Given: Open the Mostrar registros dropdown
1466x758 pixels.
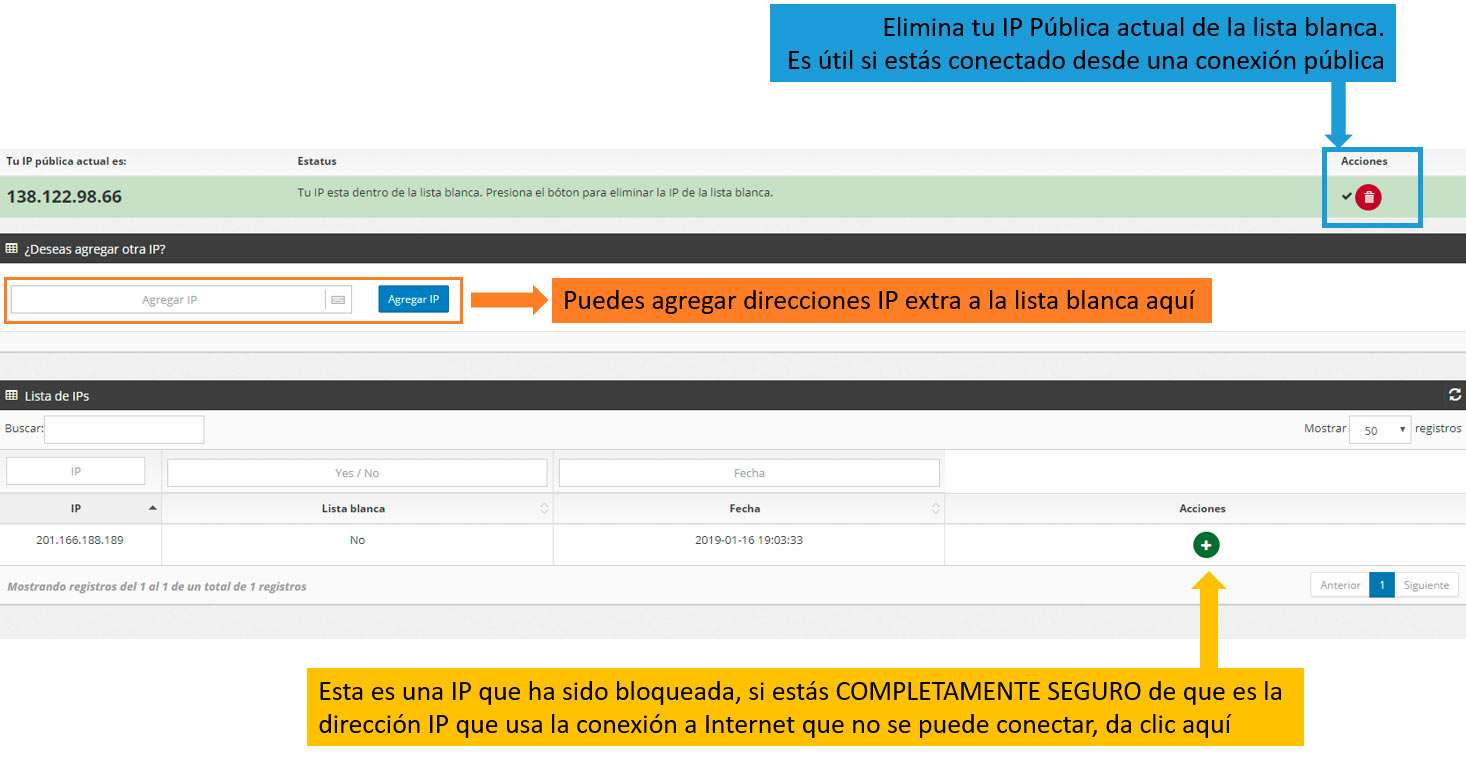Looking at the screenshot, I should [1379, 430].
